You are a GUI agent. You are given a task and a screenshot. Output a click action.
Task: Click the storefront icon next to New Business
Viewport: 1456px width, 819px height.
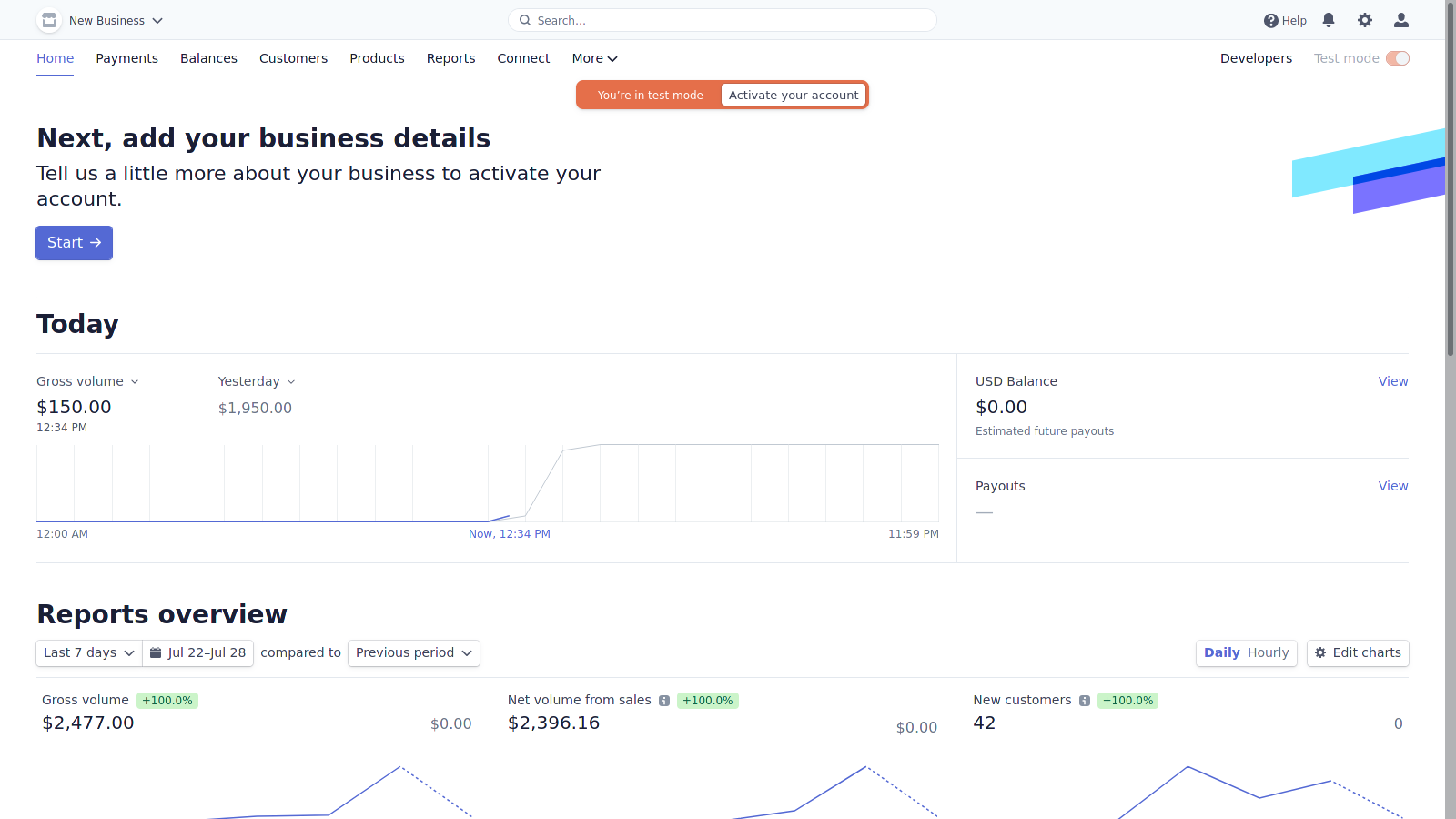click(x=48, y=19)
